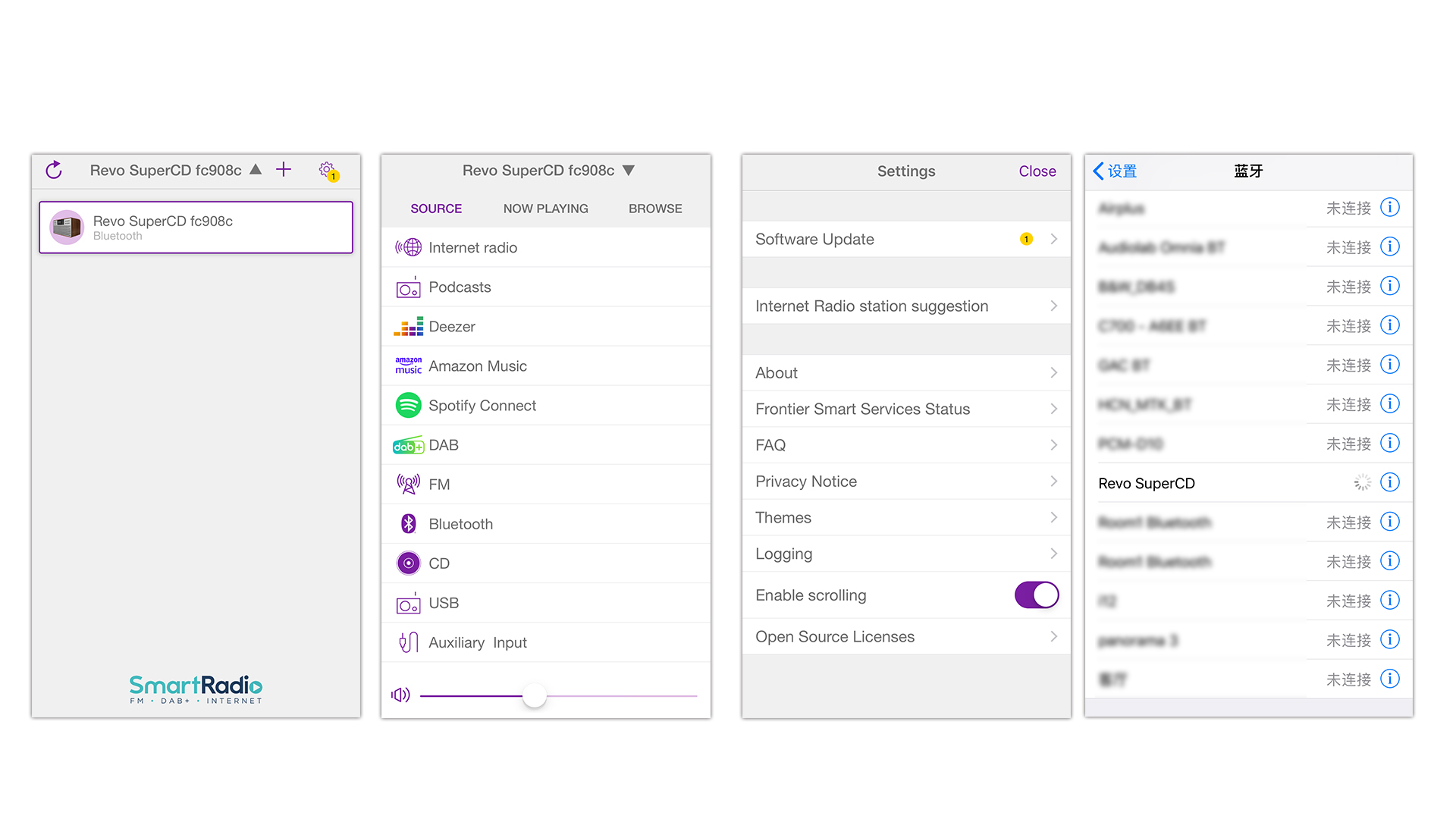The image size is (1456, 819).
Task: Open the Themes row chevron
Action: click(x=1053, y=517)
